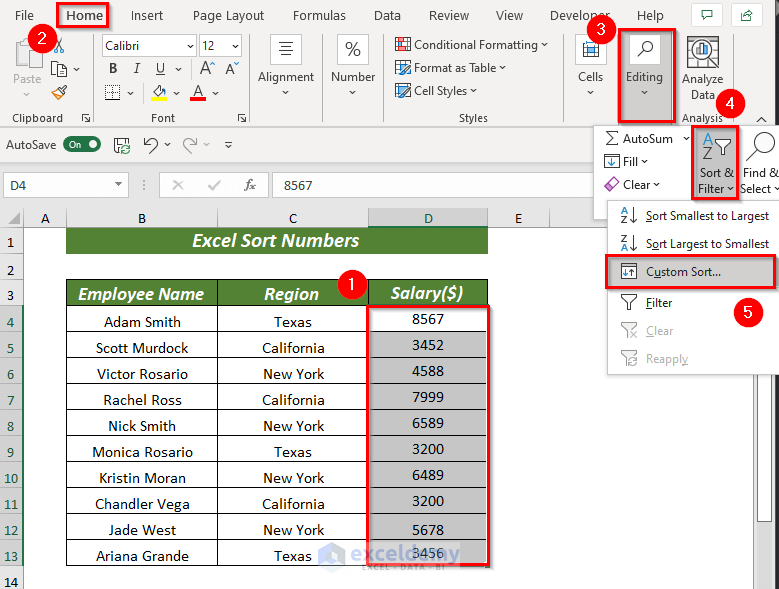Open the Page Layout ribbon tab

point(228,16)
